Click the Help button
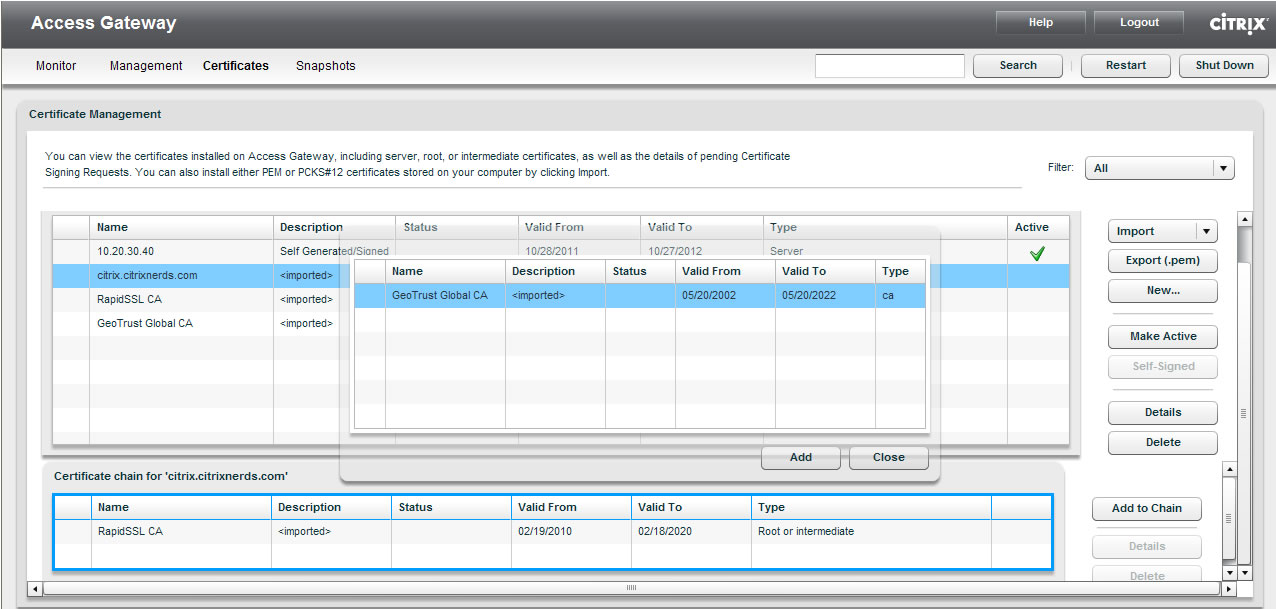The width and height of the screenshot is (1276, 609). coord(1041,23)
